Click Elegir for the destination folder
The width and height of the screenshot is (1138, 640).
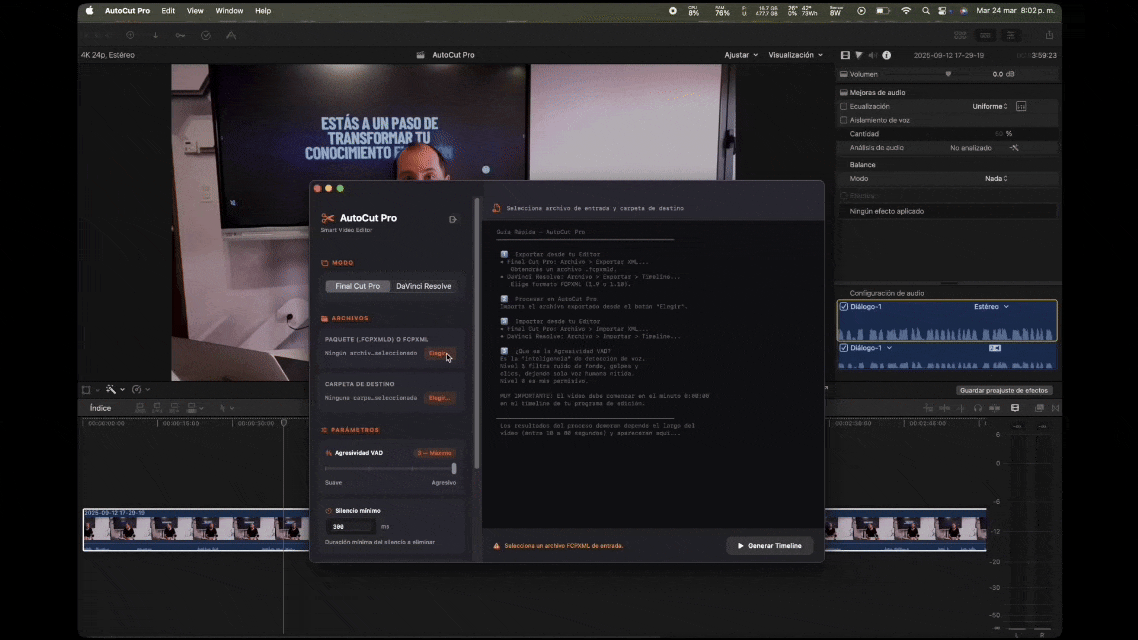click(439, 398)
